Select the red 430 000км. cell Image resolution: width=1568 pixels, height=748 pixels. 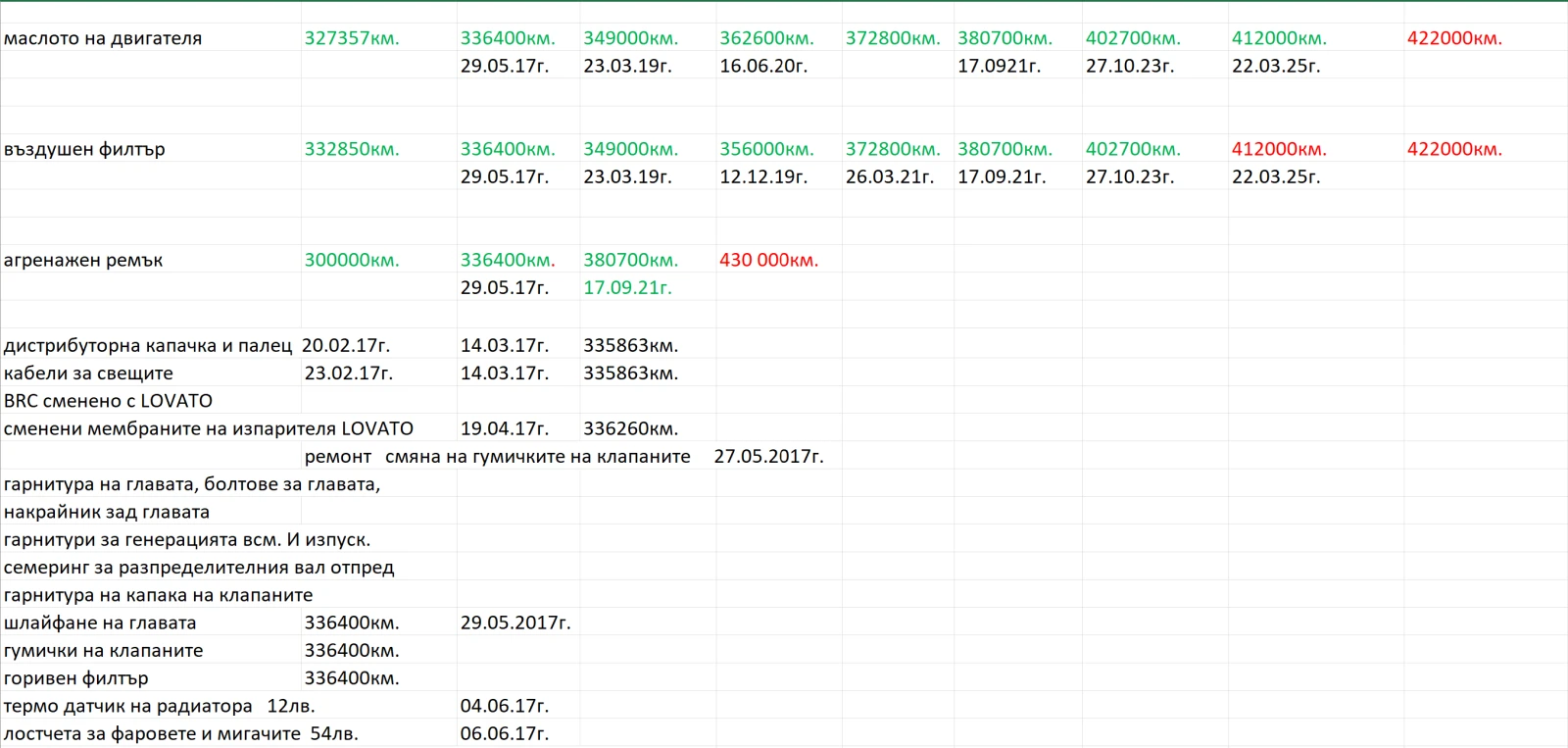(768, 260)
